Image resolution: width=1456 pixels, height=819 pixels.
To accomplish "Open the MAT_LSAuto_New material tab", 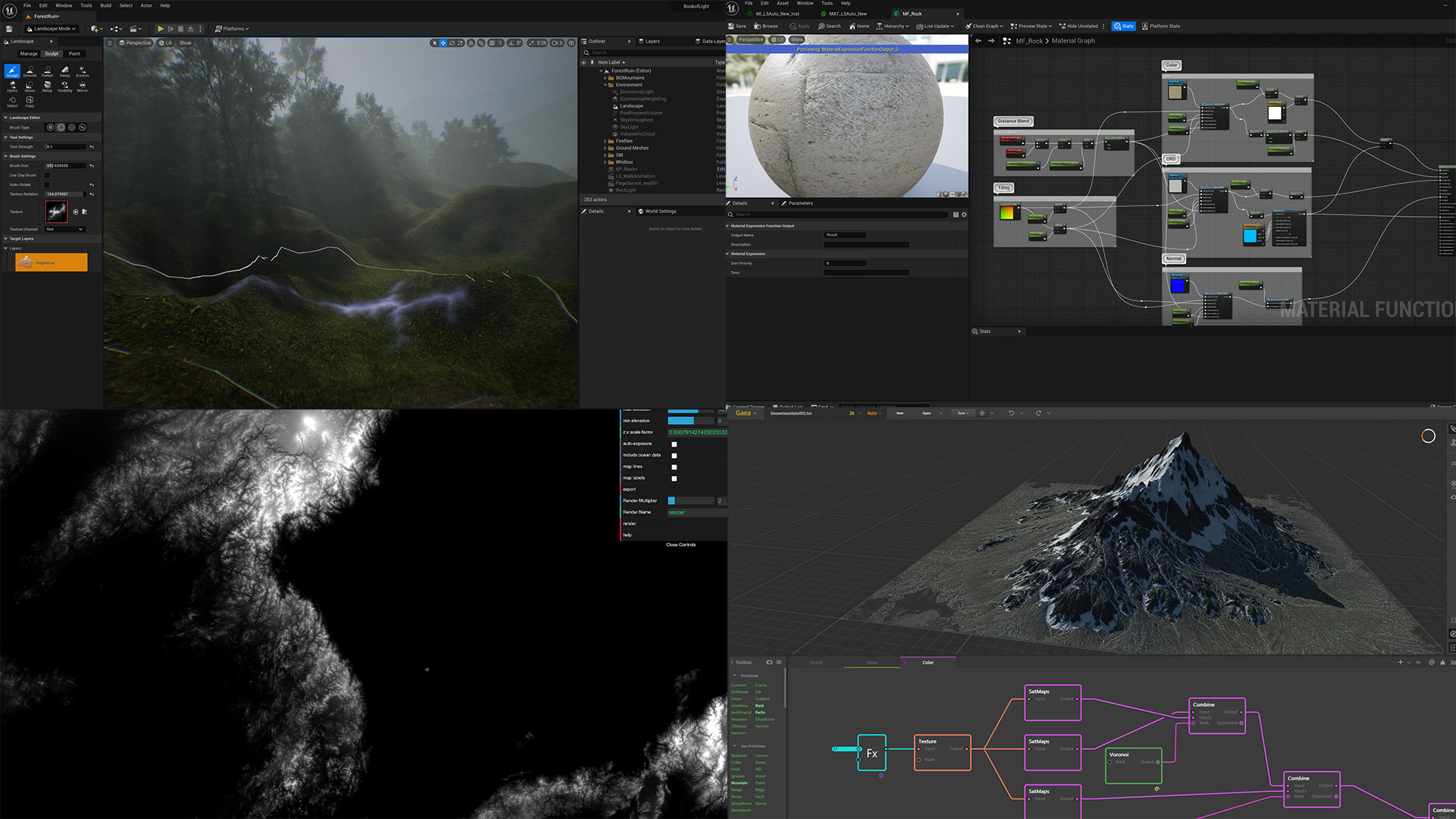I will (x=847, y=14).
